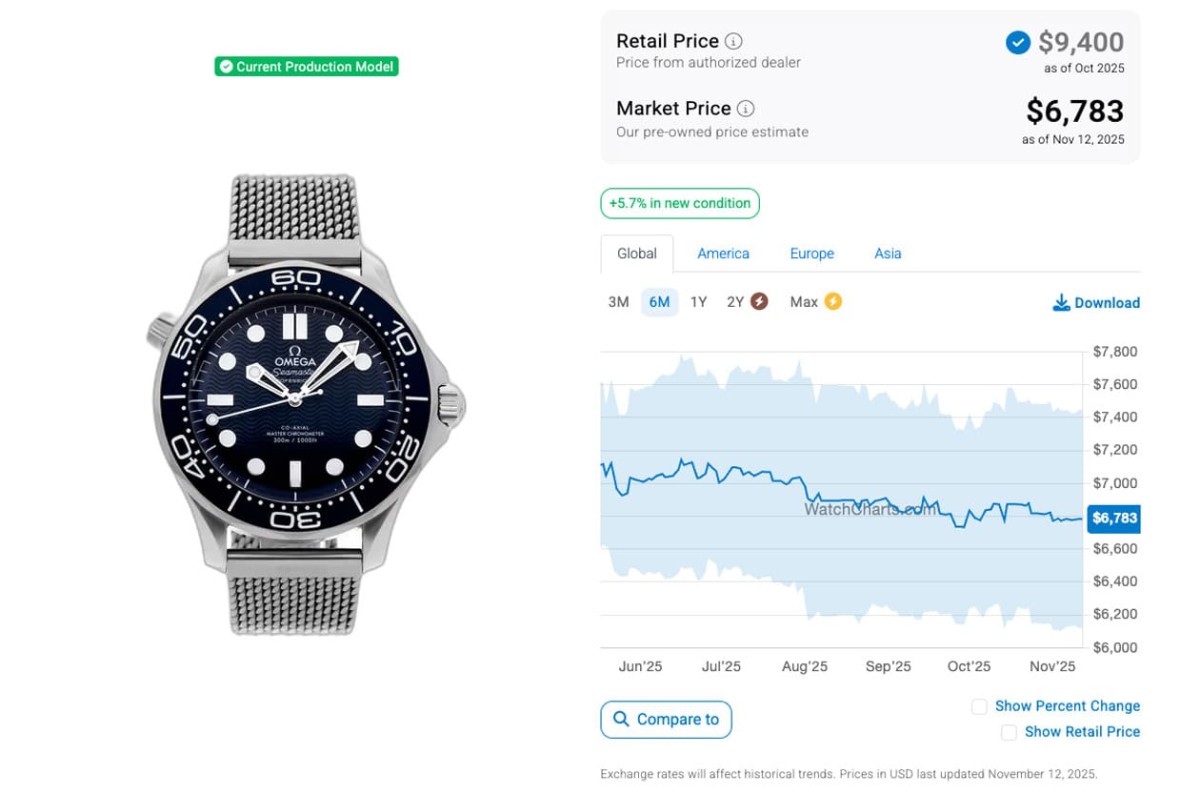Click the Current Production Model checkmark icon
The height and width of the screenshot is (794, 1200).
click(226, 67)
